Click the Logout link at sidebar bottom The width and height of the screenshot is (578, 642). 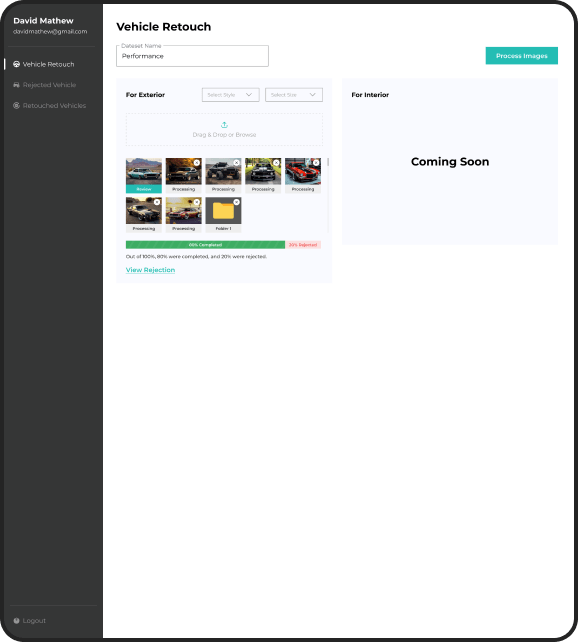(29, 621)
